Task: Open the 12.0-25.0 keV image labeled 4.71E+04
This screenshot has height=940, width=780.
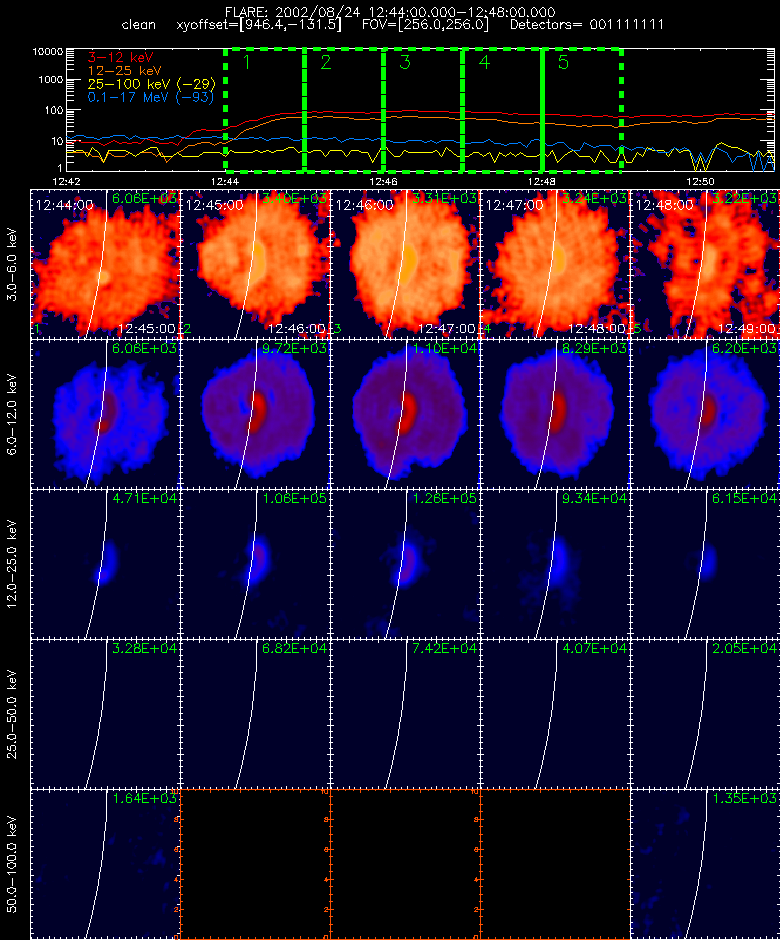Action: pos(106,564)
